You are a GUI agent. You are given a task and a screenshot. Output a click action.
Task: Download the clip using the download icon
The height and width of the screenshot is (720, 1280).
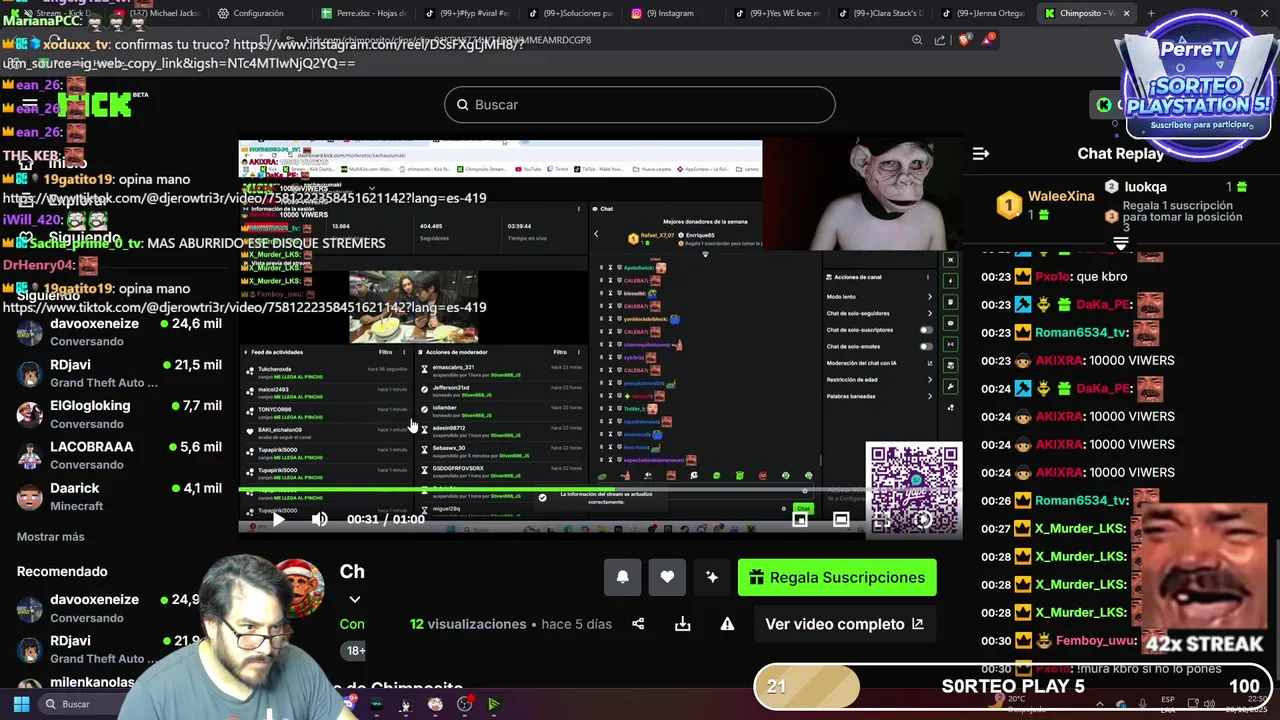(683, 624)
